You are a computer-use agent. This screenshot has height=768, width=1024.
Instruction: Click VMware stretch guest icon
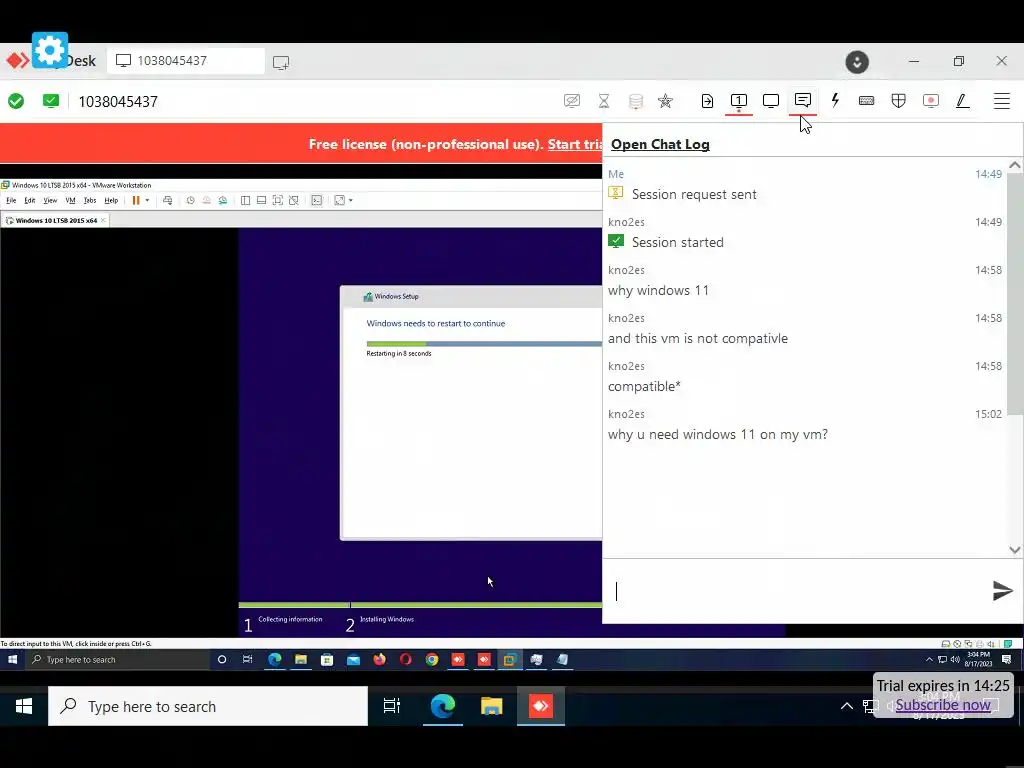click(340, 200)
